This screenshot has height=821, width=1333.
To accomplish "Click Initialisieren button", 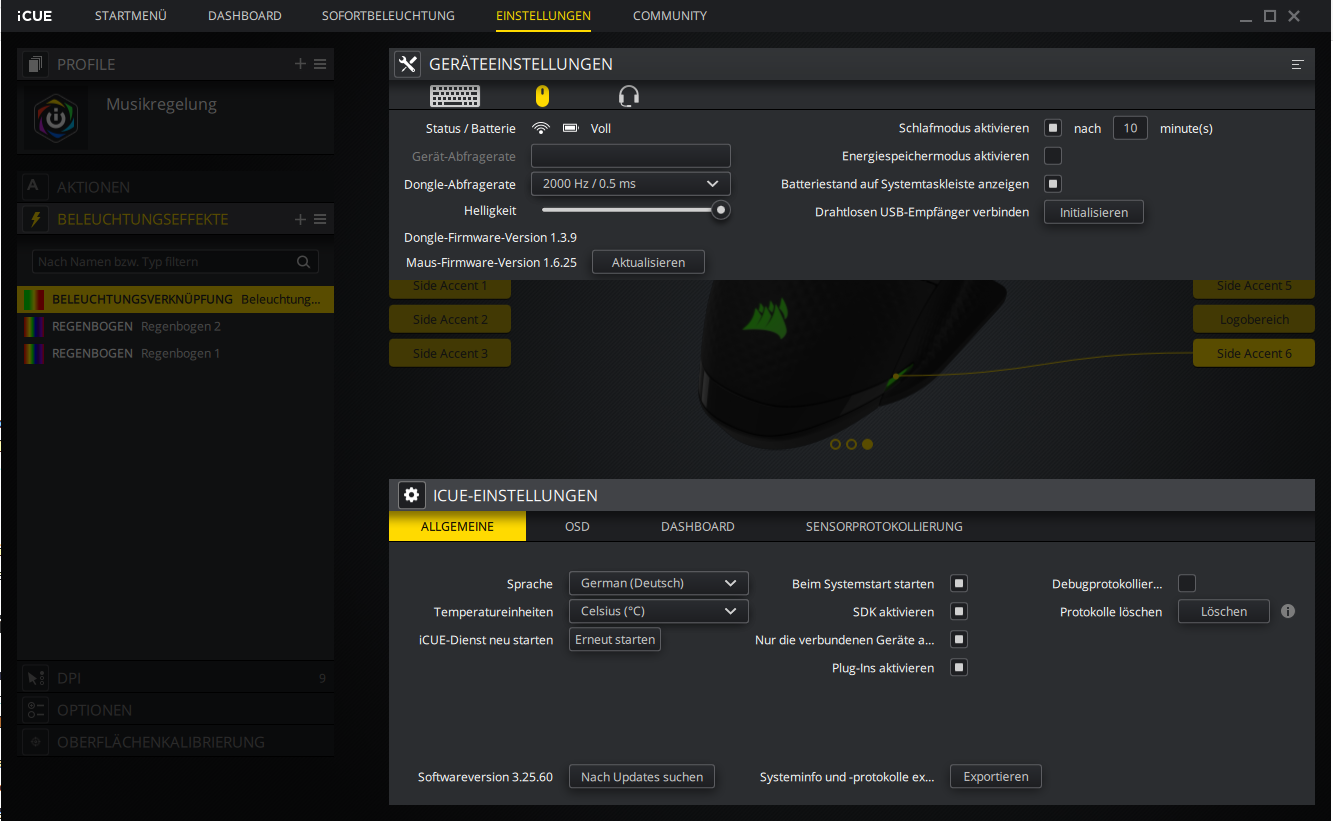I will (1094, 212).
